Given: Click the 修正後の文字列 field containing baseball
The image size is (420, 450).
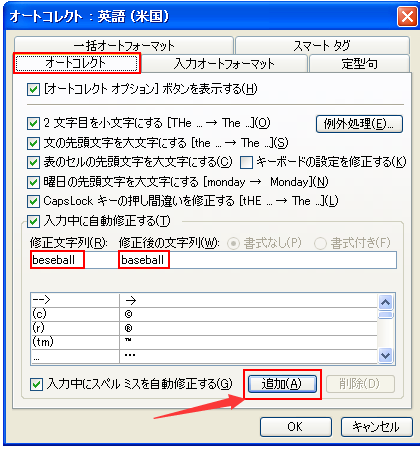Looking at the screenshot, I should click(258, 260).
